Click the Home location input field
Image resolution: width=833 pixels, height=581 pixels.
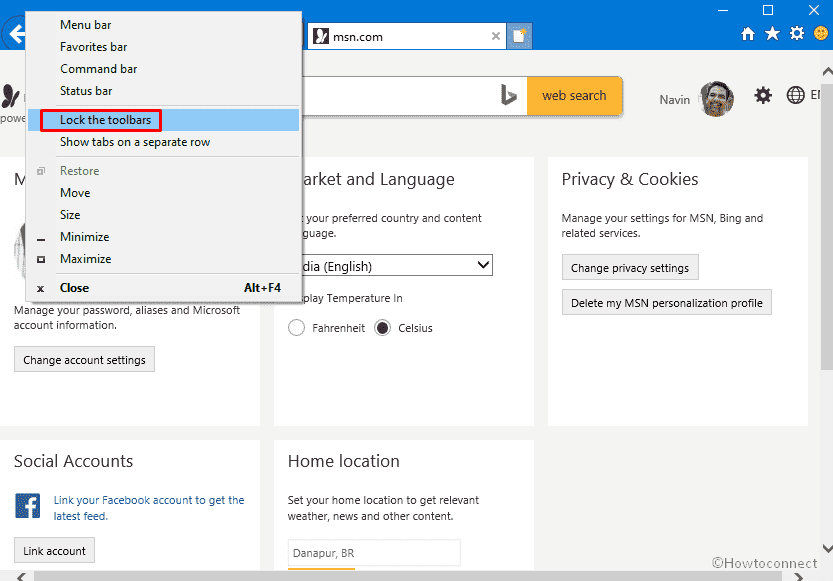(374, 553)
